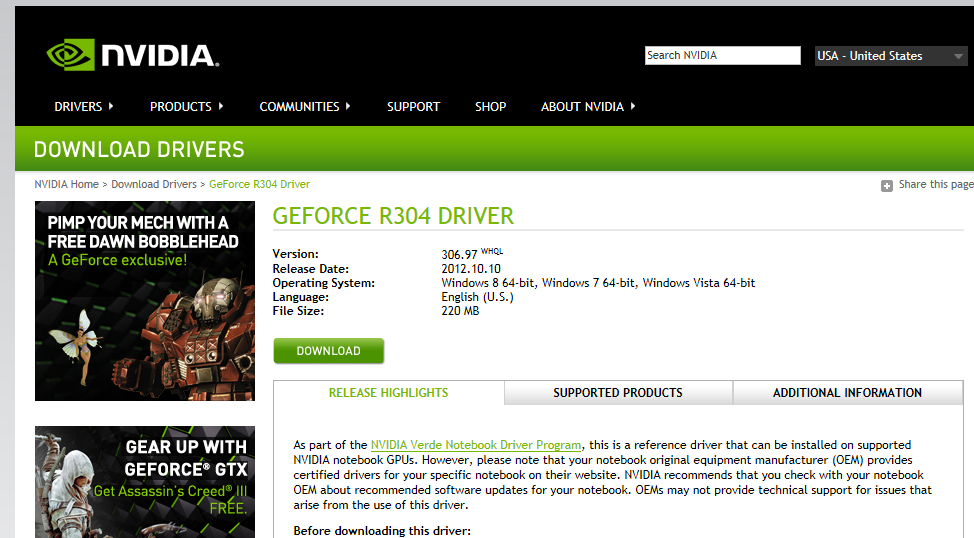Expand the PRODUCTS menu arrow
The image size is (974, 538).
coord(221,106)
